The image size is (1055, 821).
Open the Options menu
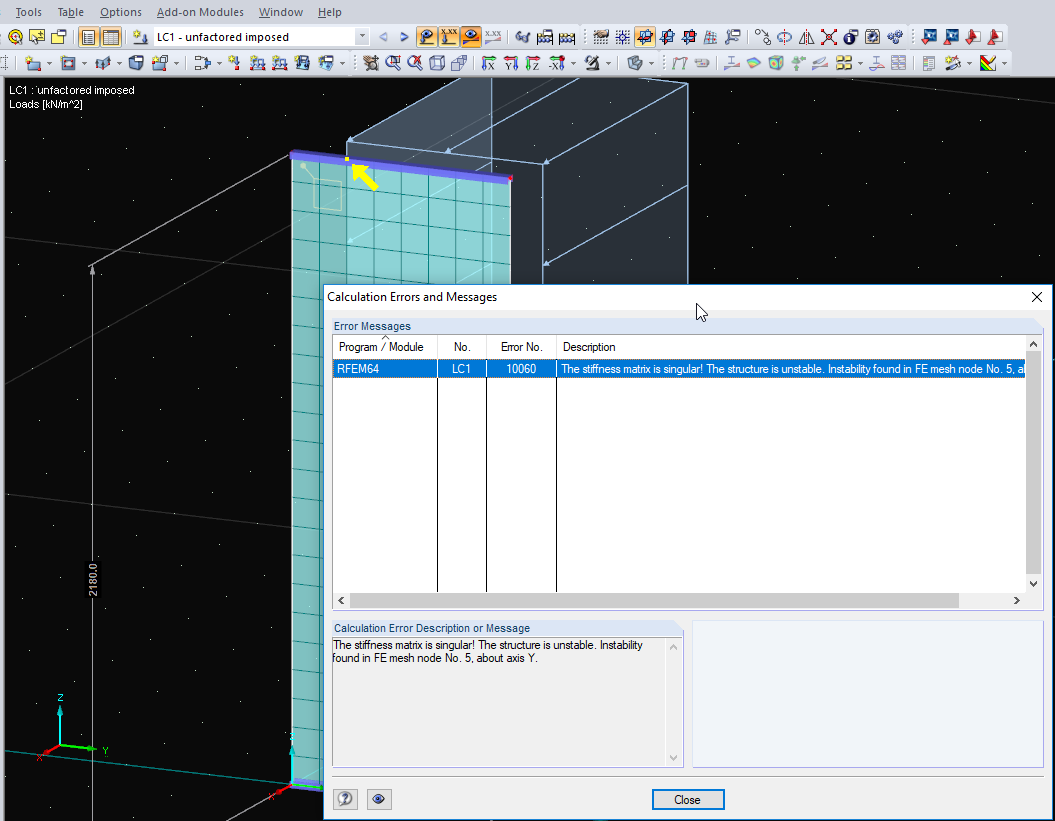(120, 12)
